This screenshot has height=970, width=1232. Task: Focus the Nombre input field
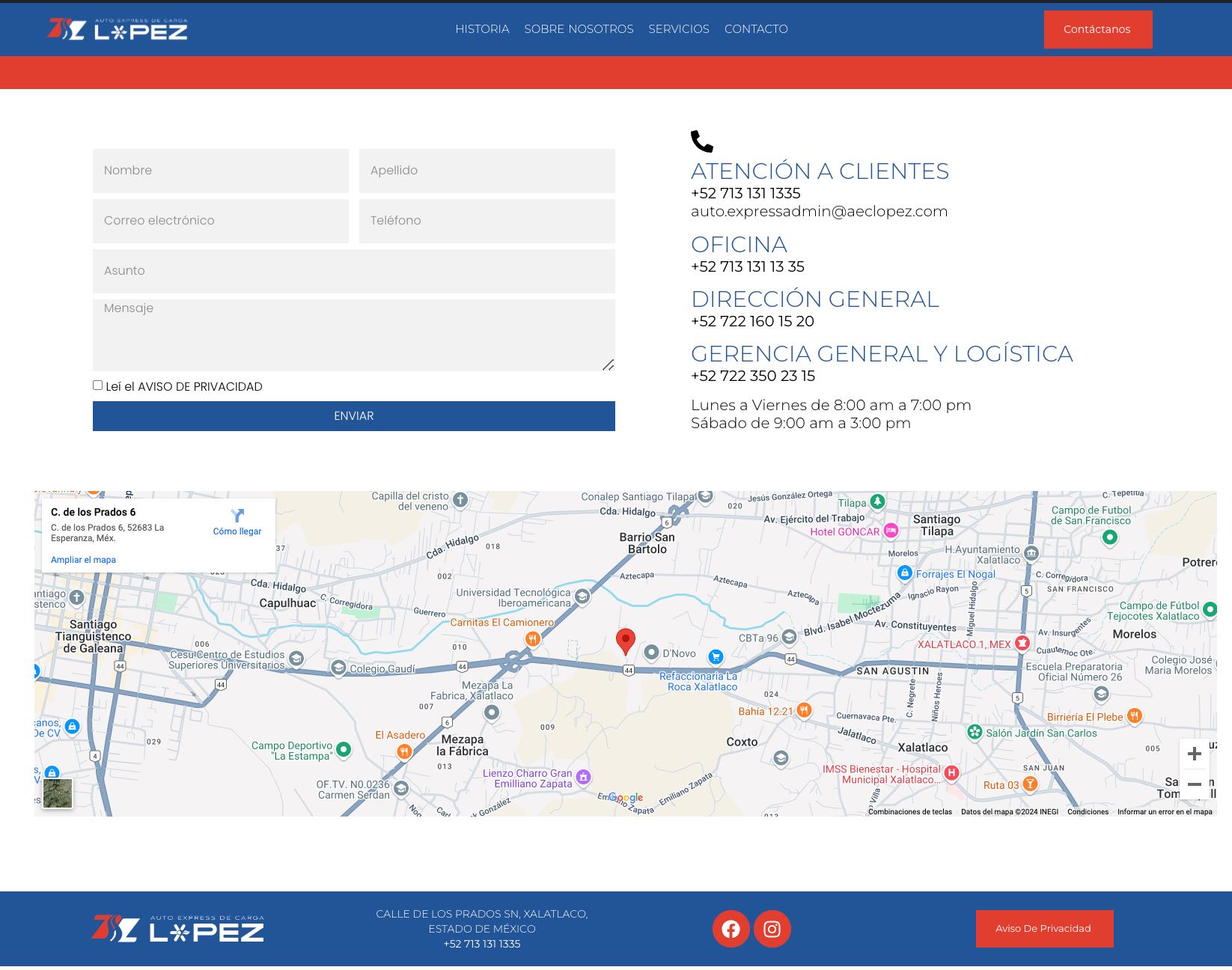click(x=221, y=171)
